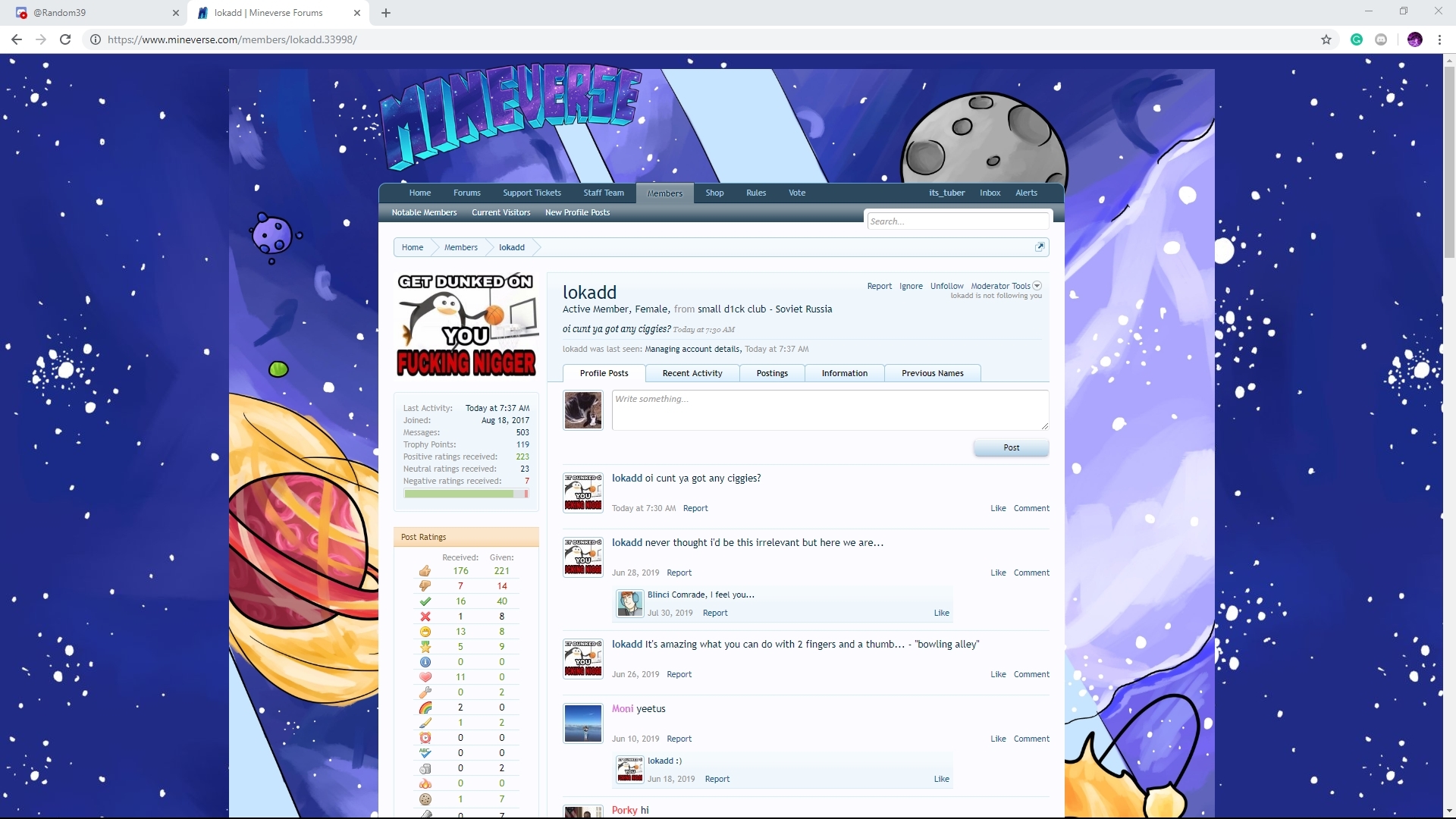
Task: Click the blue Informative rating icon
Action: 425,662
